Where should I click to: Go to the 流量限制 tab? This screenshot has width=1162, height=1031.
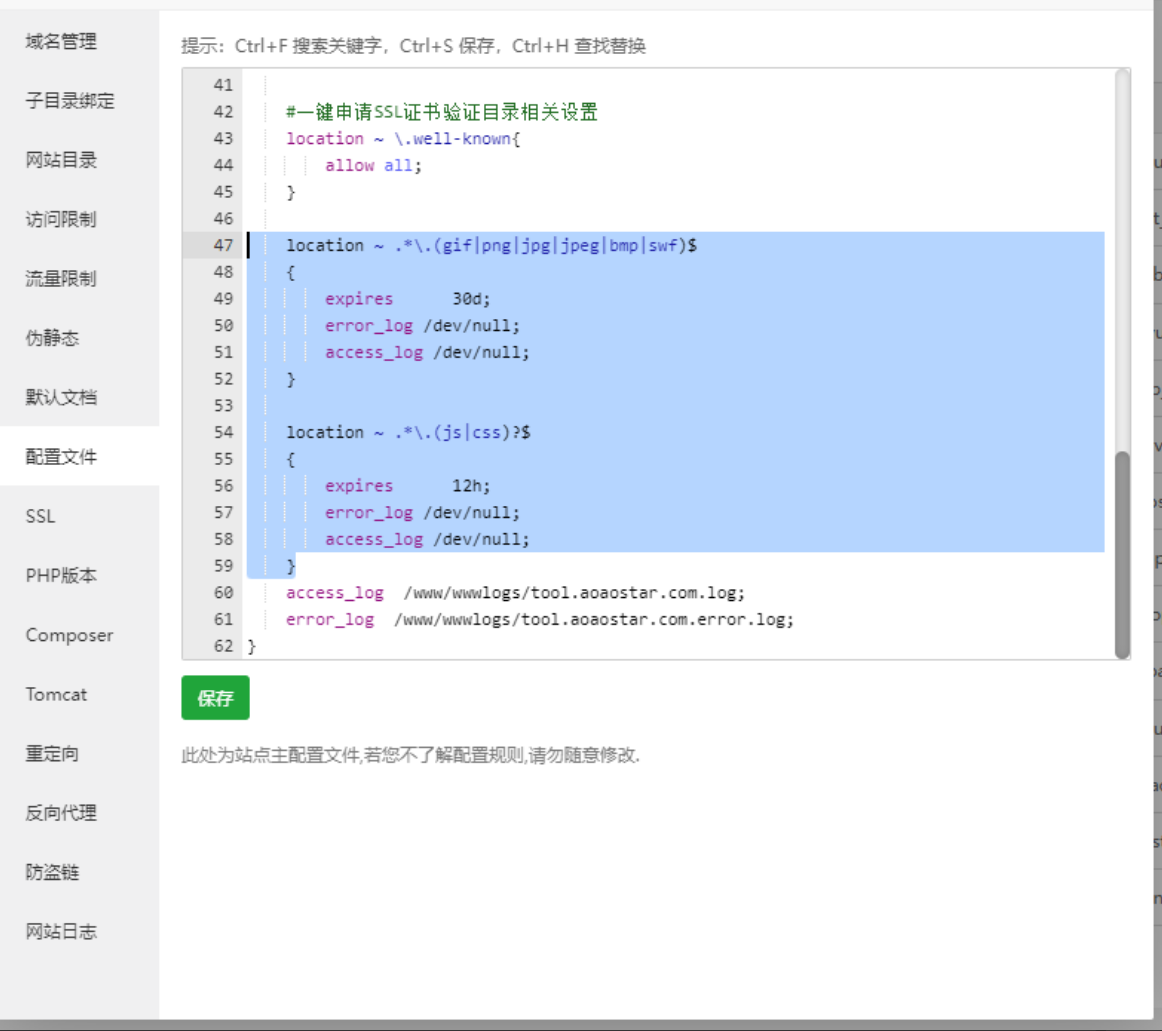tap(61, 279)
